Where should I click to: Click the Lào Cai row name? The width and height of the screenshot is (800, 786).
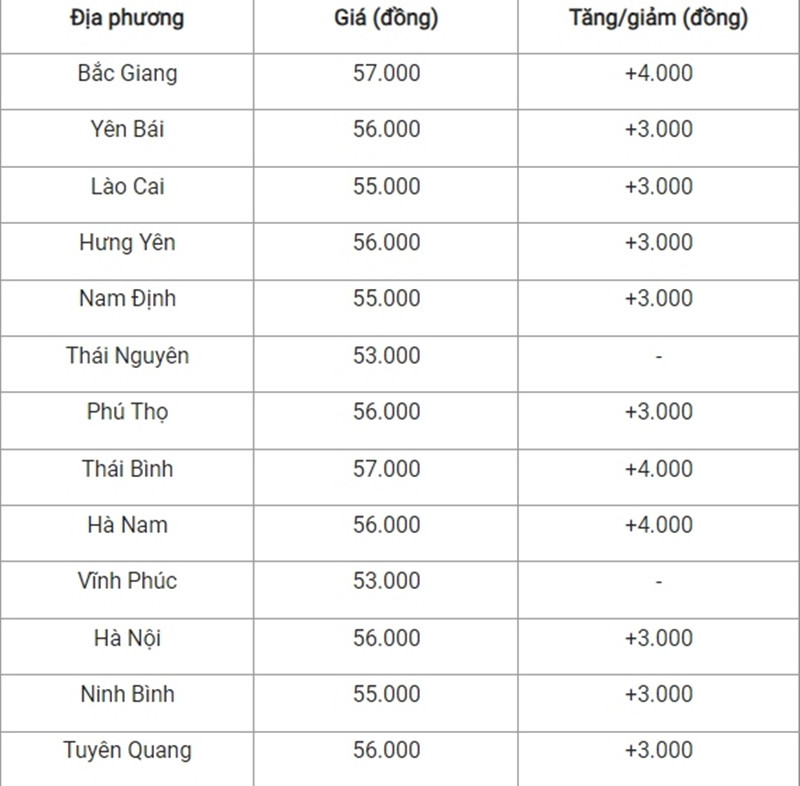(x=127, y=186)
